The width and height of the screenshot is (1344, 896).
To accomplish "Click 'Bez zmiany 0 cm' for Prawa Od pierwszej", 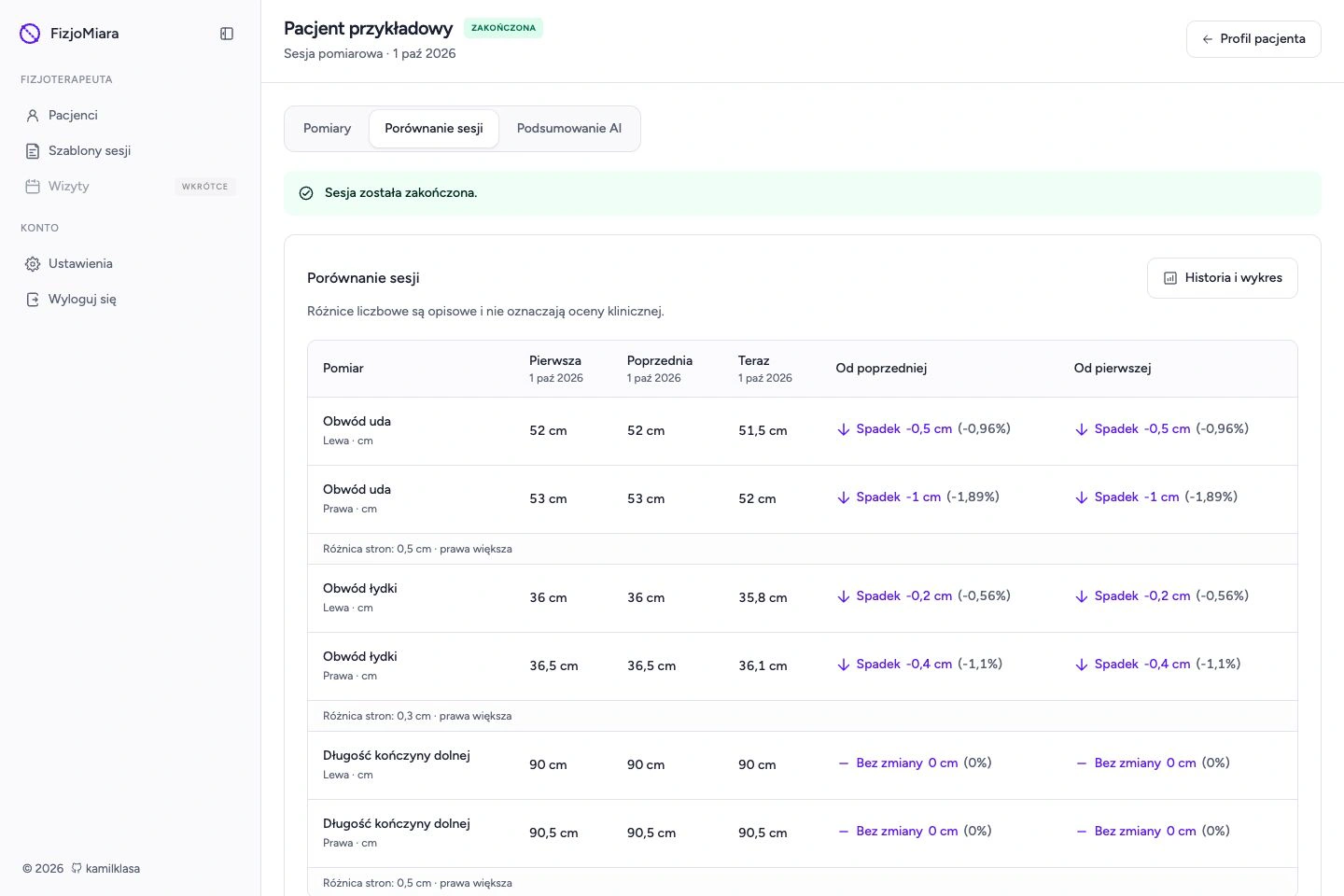I will tap(1145, 832).
